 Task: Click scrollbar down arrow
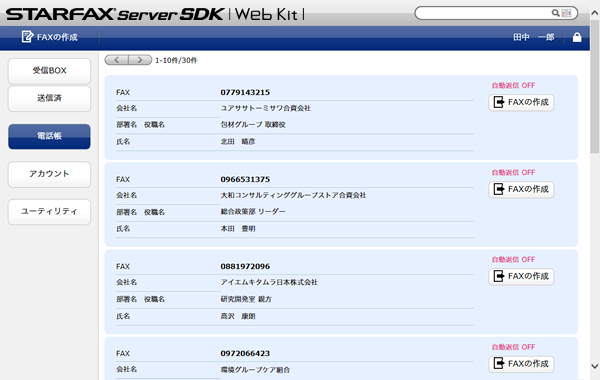click(595, 366)
